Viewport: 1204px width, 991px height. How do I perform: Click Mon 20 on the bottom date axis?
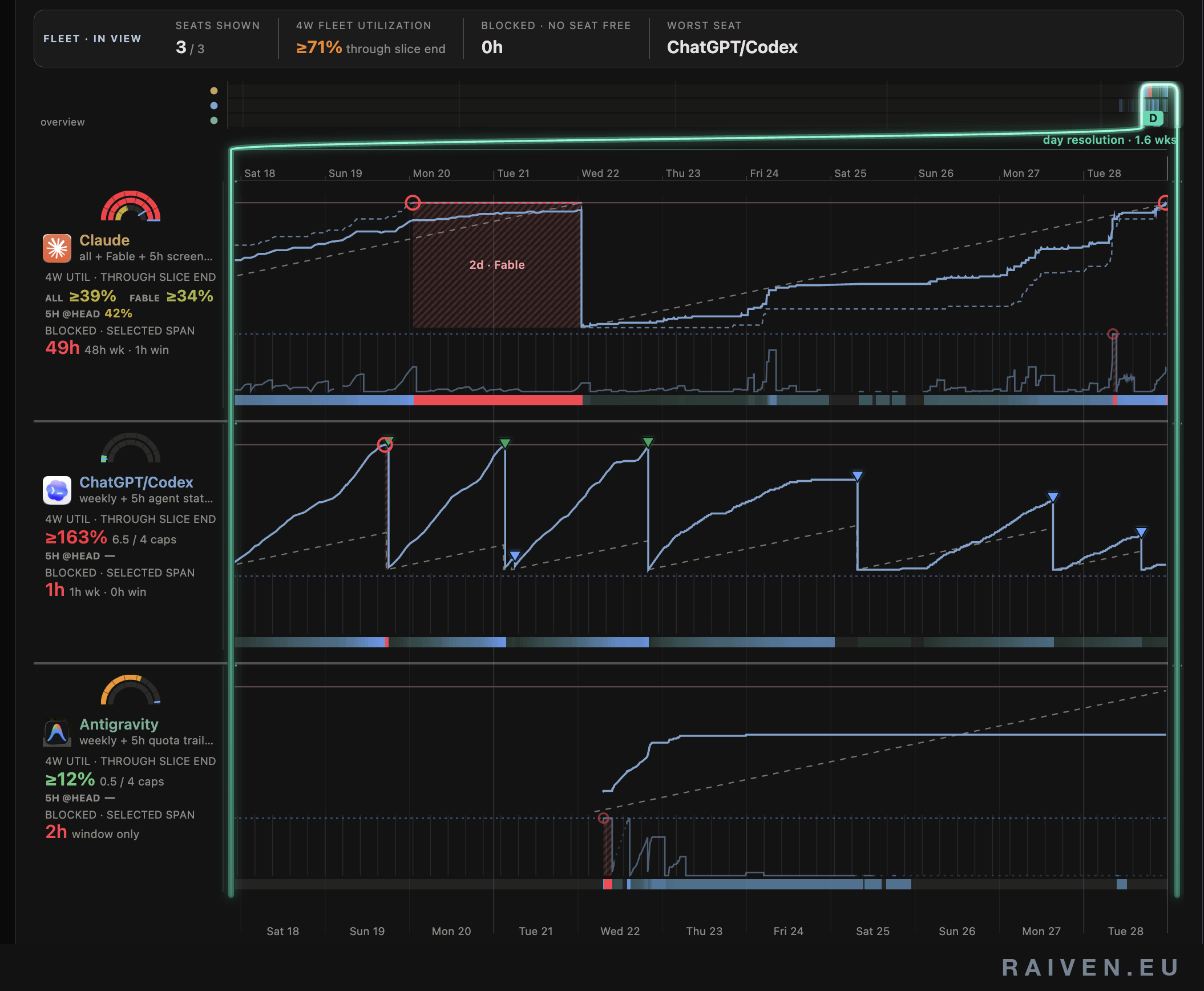451,931
